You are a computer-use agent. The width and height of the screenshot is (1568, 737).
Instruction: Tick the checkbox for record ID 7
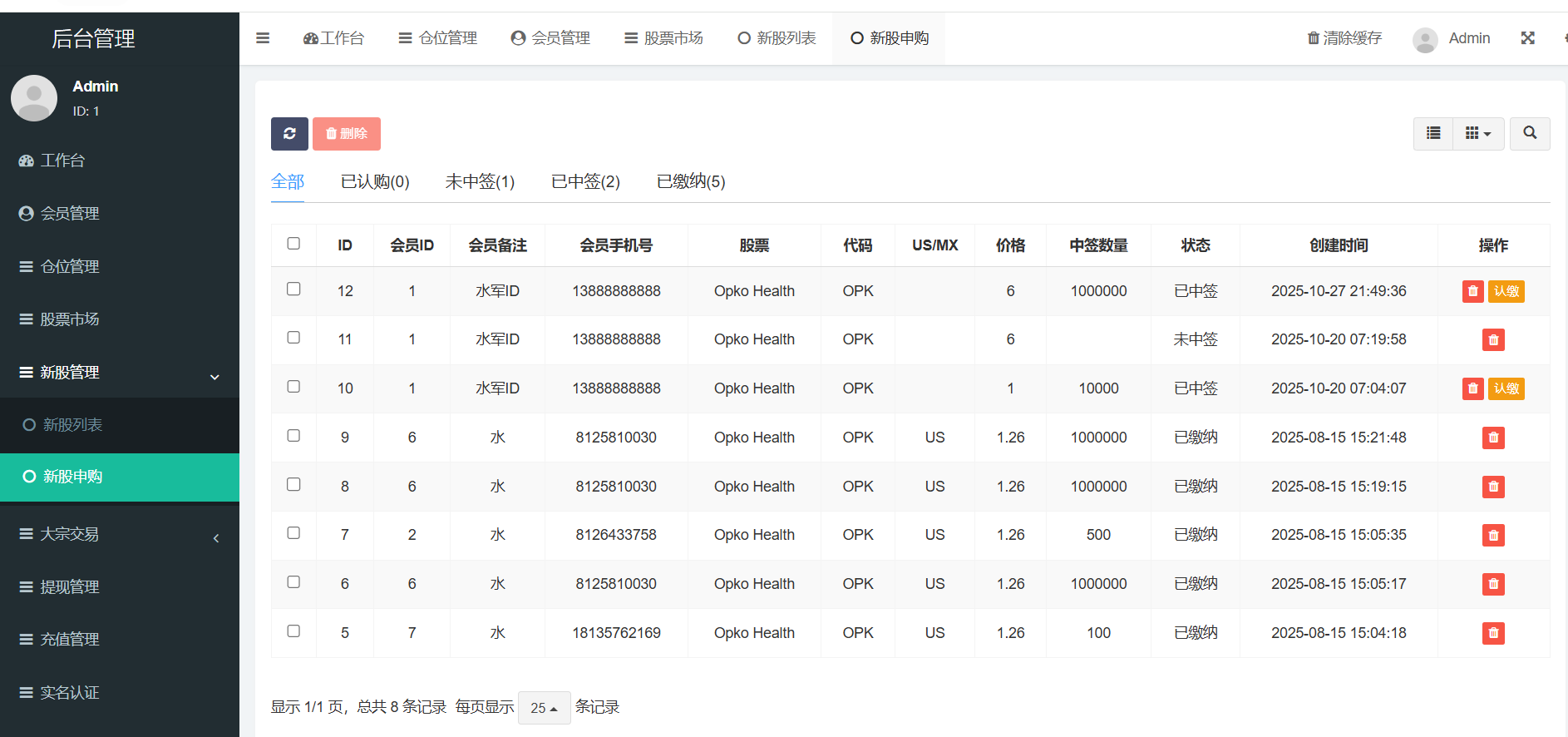point(293,533)
